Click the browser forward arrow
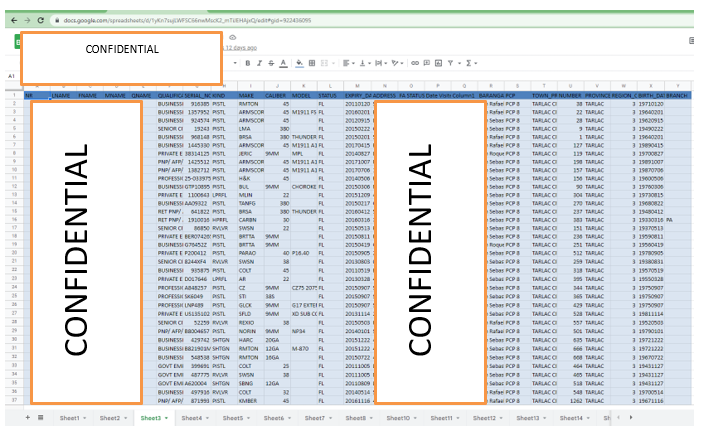This screenshot has height=436, width=724. point(27,20)
